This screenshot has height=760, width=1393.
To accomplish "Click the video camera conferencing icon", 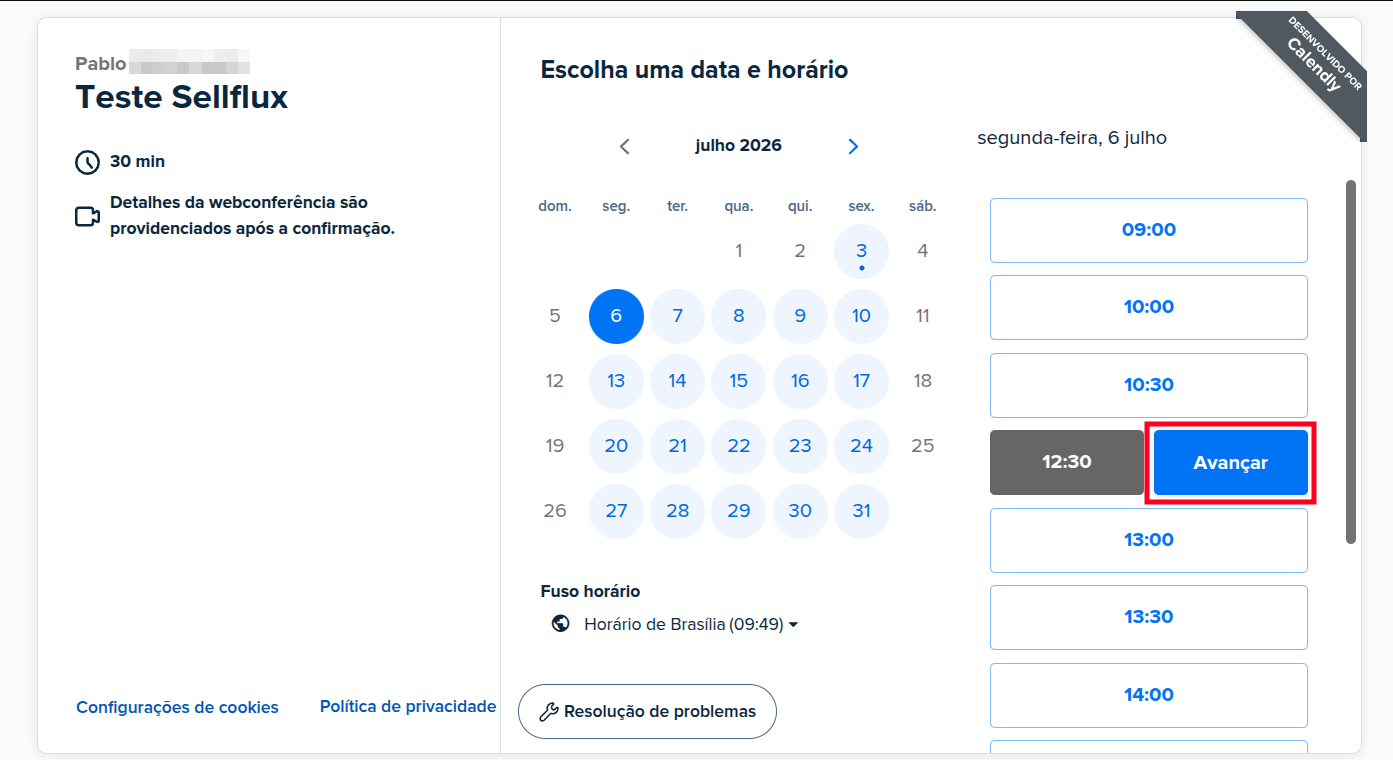I will (88, 216).
